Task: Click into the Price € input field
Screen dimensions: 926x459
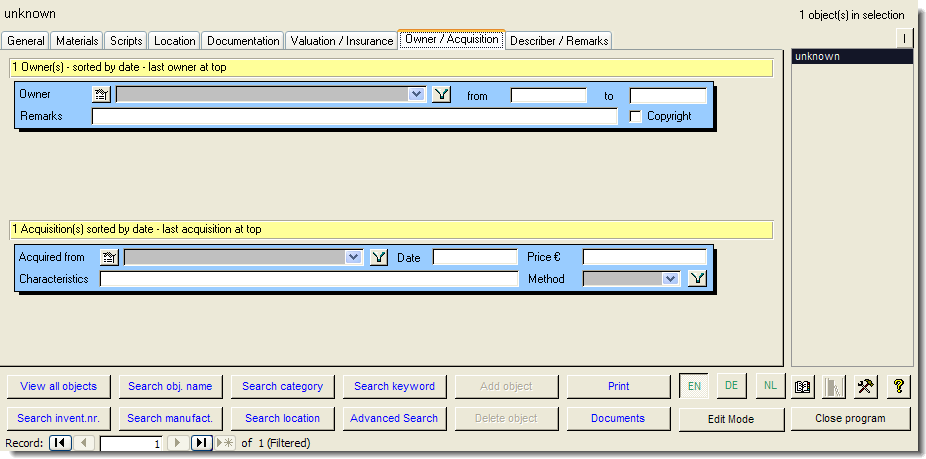Action: pos(644,257)
